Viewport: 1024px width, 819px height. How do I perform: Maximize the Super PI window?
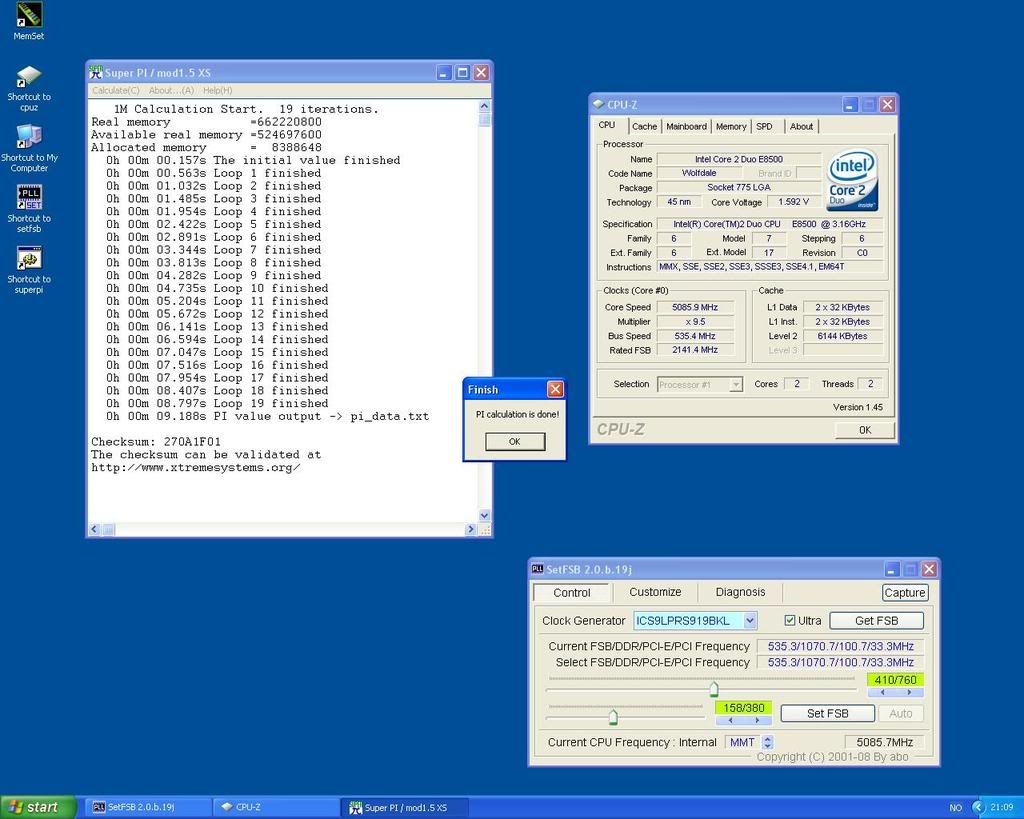click(x=462, y=72)
